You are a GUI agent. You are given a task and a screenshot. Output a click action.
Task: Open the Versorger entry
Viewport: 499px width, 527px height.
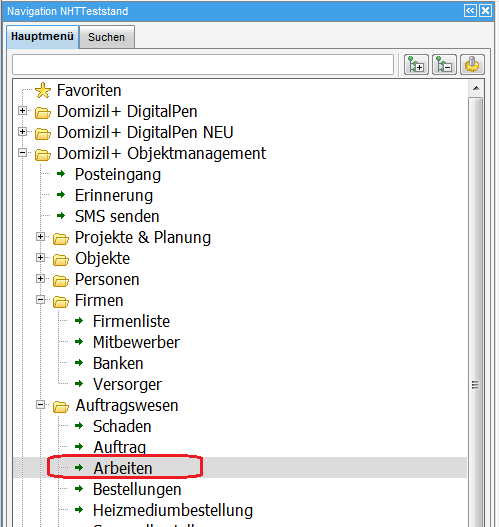coord(127,384)
